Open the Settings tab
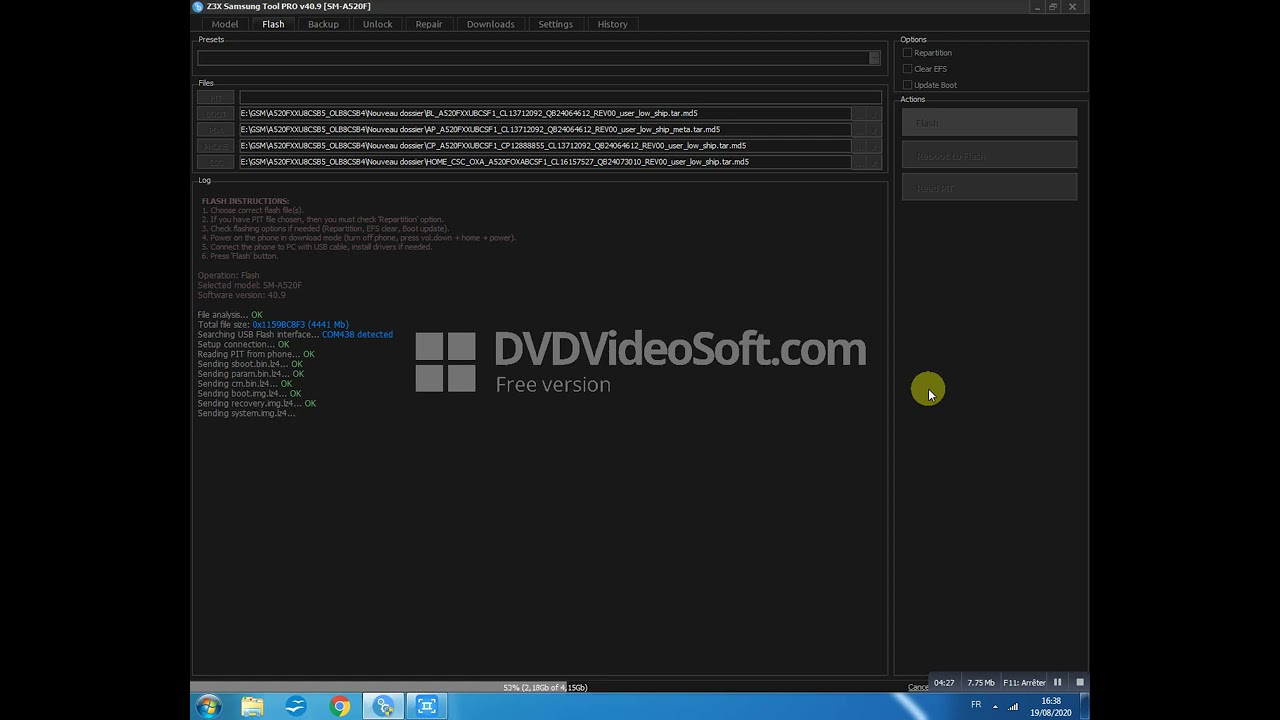This screenshot has width=1280, height=720. (x=555, y=24)
